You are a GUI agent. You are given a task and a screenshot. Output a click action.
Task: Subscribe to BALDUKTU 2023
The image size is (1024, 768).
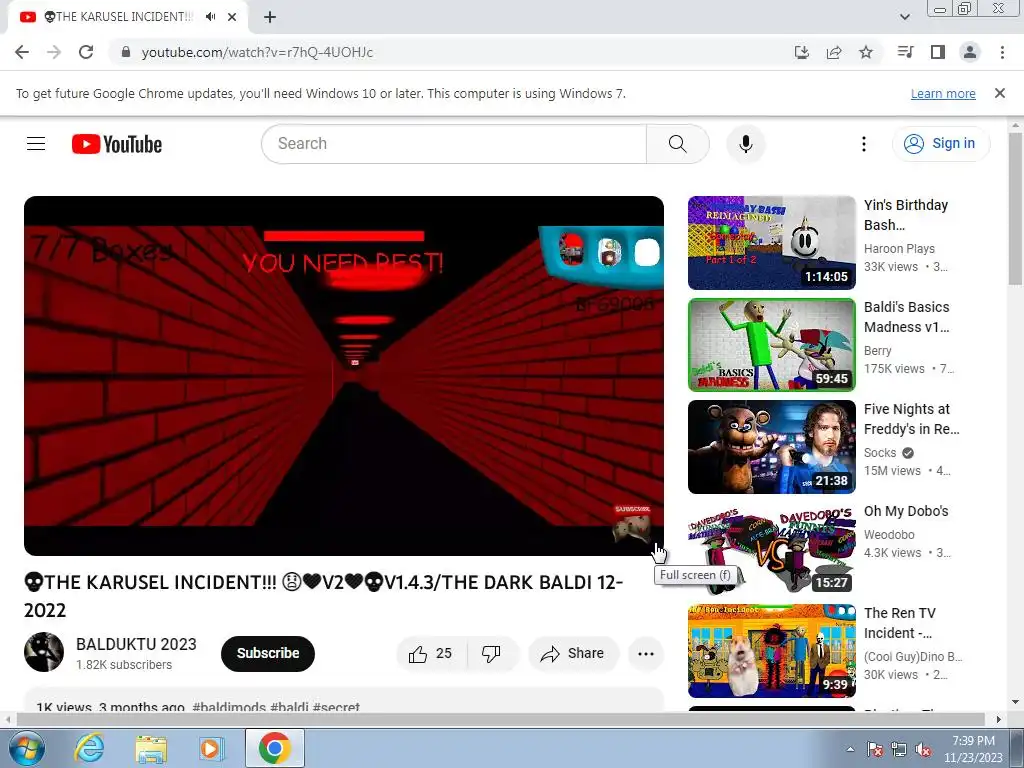click(268, 653)
